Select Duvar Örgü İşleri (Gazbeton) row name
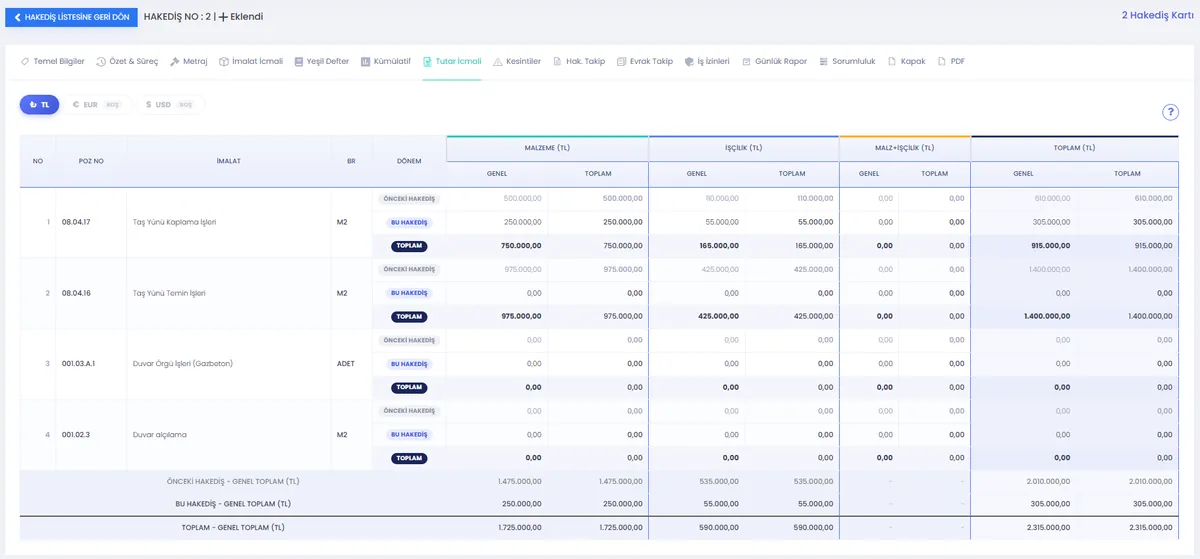 [x=183, y=364]
